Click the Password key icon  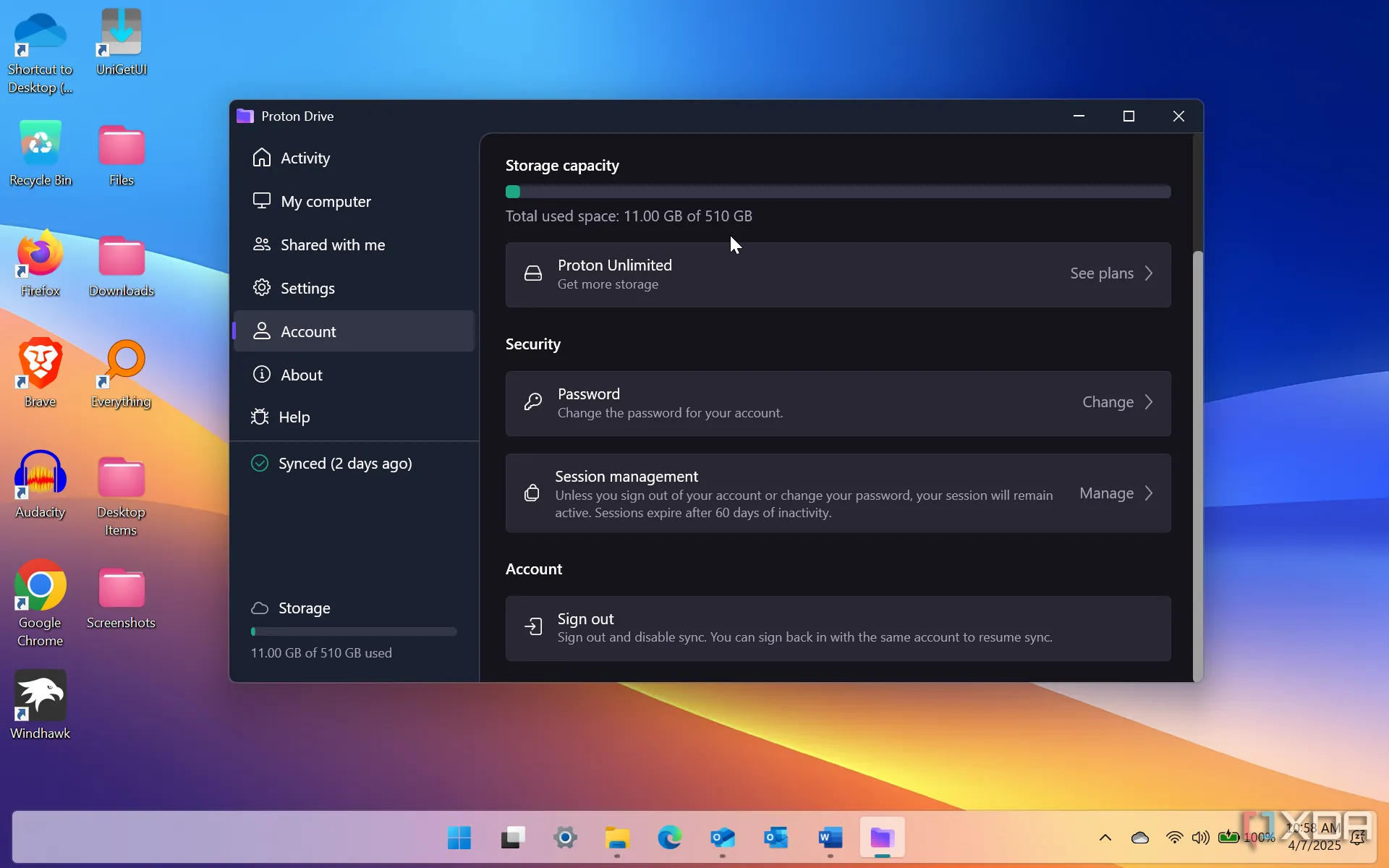[533, 402]
